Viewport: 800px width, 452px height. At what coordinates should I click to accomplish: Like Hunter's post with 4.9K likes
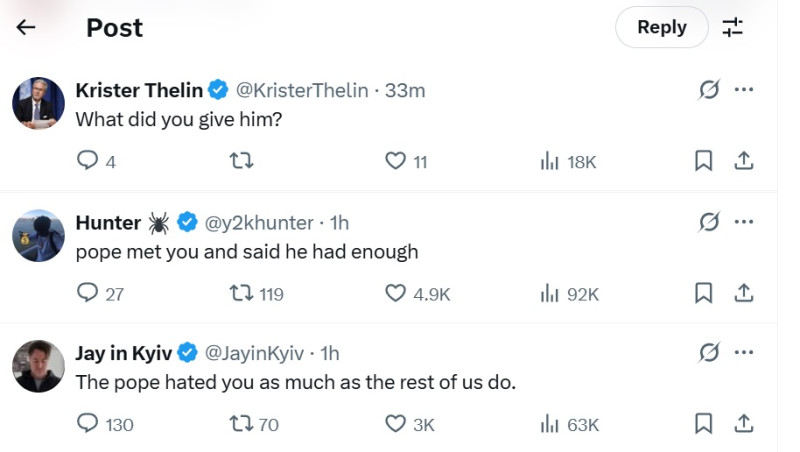(396, 293)
